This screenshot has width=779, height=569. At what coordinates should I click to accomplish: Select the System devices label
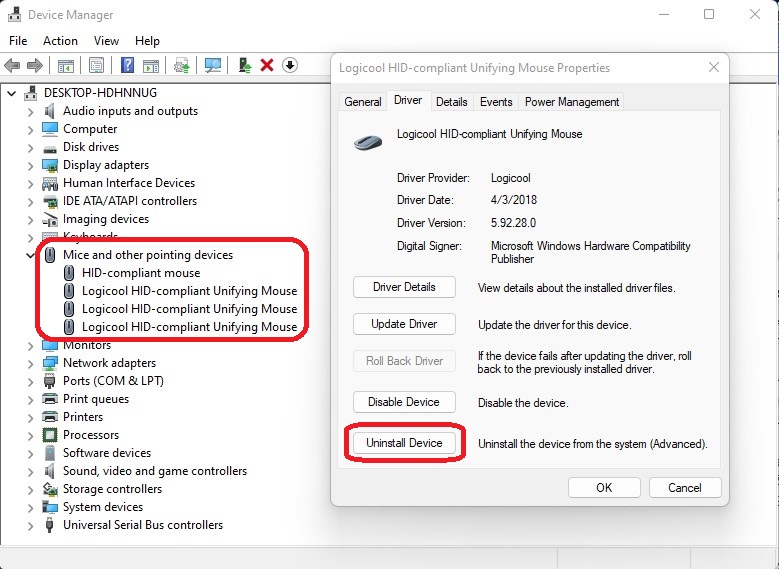tap(103, 507)
